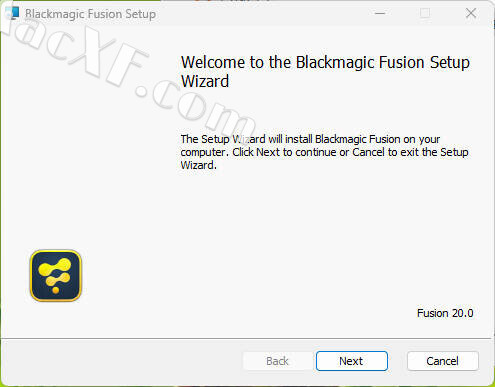The height and width of the screenshot is (387, 495).
Task: Click the yellow dot in Fusion logo
Action: (x=56, y=290)
